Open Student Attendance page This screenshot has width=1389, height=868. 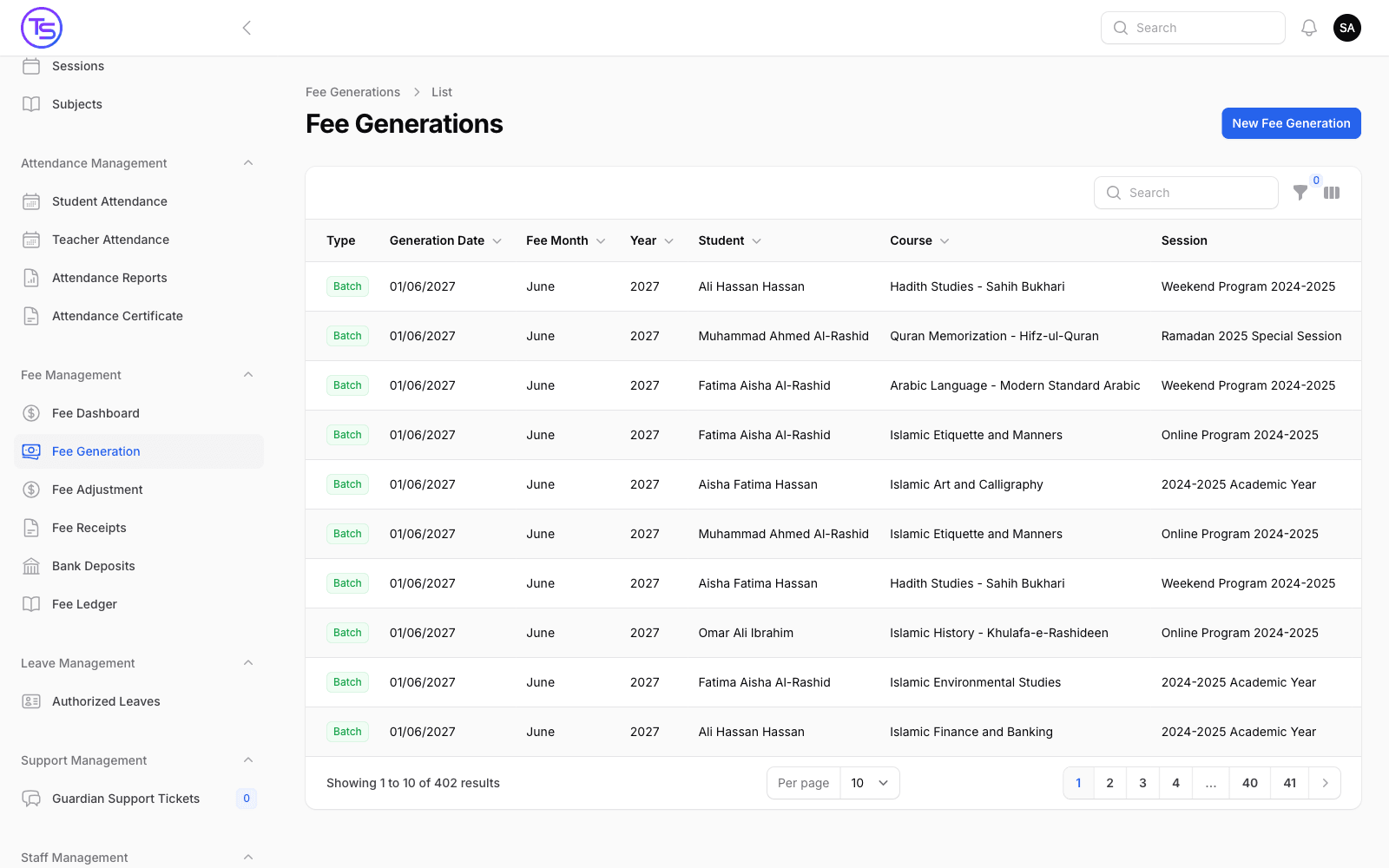click(139, 201)
